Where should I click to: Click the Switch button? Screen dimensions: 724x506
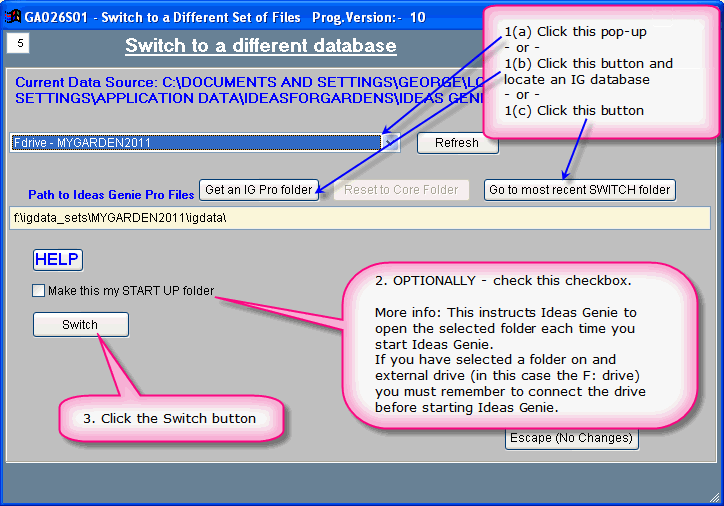[81, 325]
